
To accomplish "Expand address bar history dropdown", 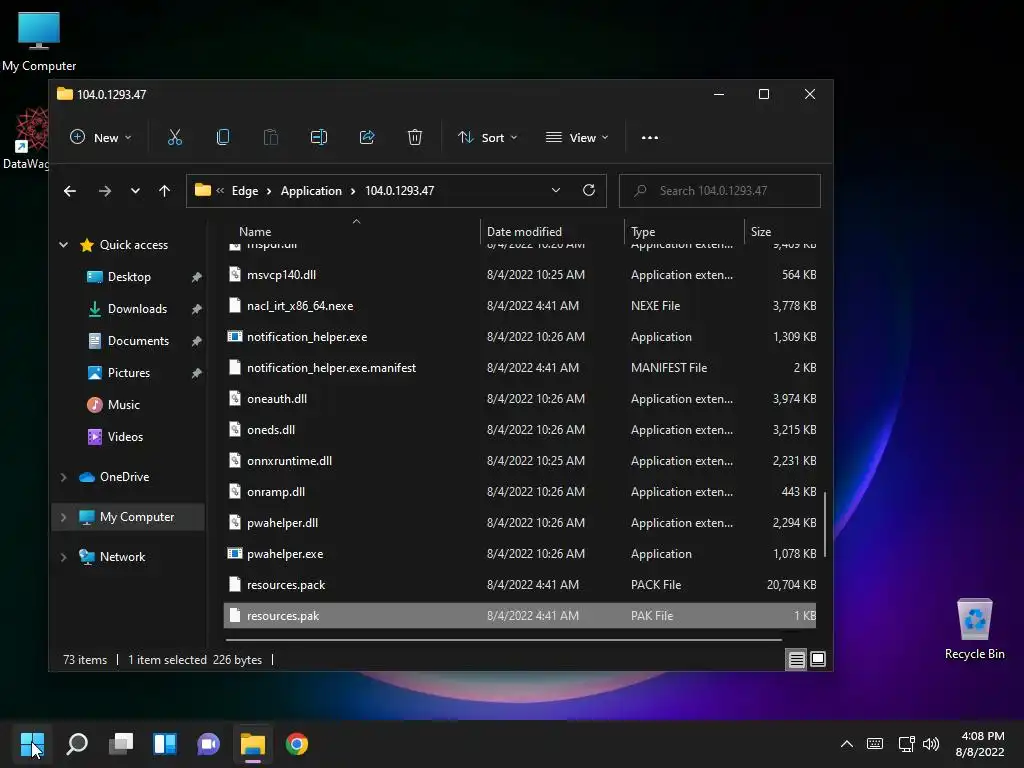I will point(556,190).
